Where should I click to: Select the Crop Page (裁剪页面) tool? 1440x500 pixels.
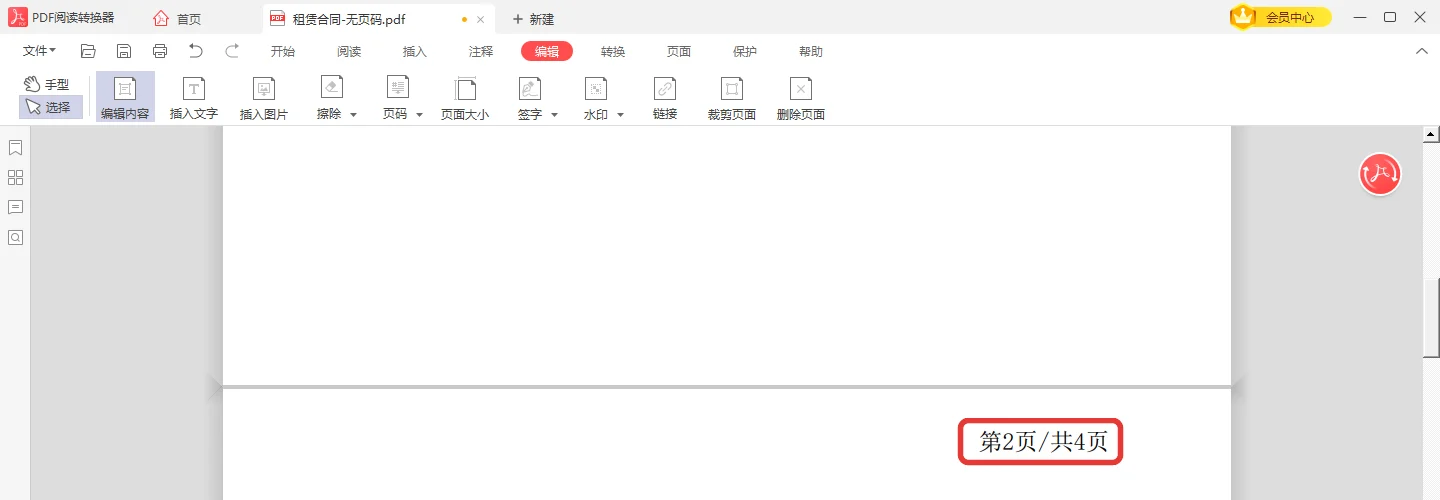(732, 97)
